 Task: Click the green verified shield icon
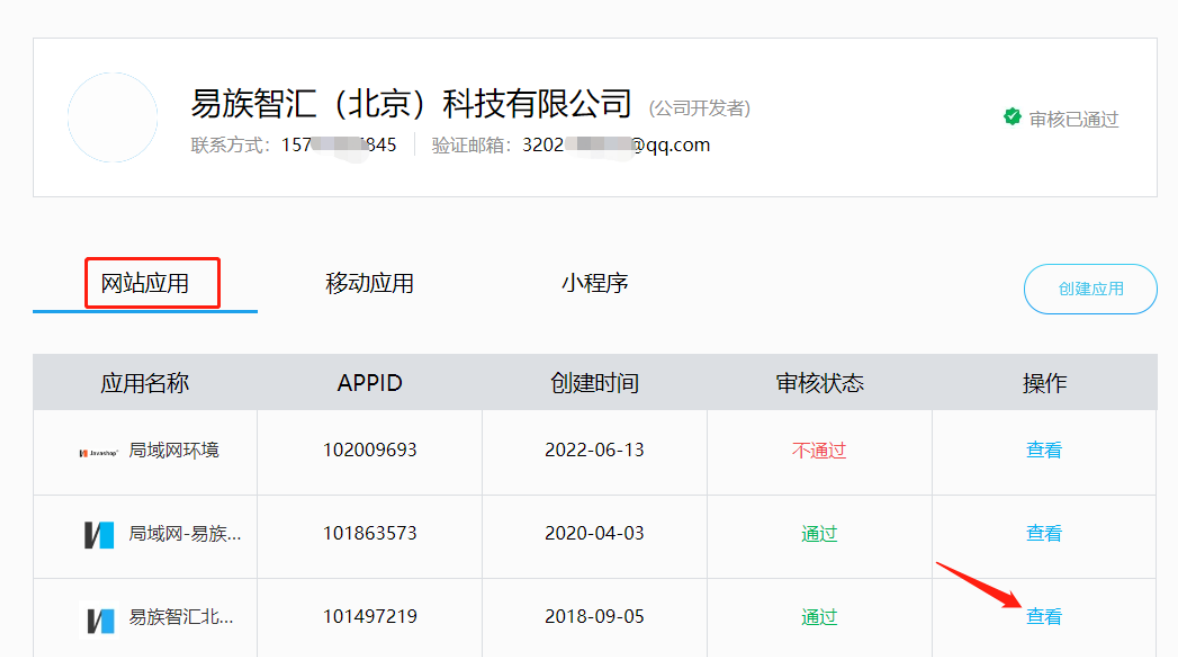[1012, 117]
